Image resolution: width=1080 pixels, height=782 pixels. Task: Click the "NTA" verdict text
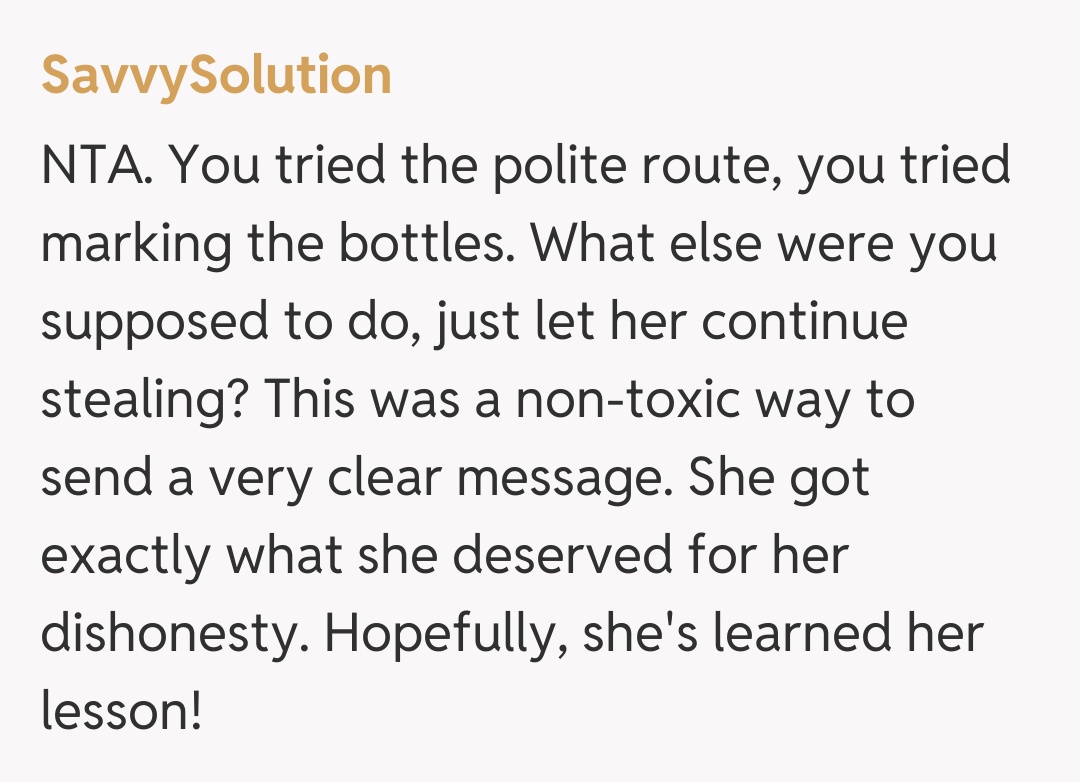pyautogui.click(x=92, y=166)
